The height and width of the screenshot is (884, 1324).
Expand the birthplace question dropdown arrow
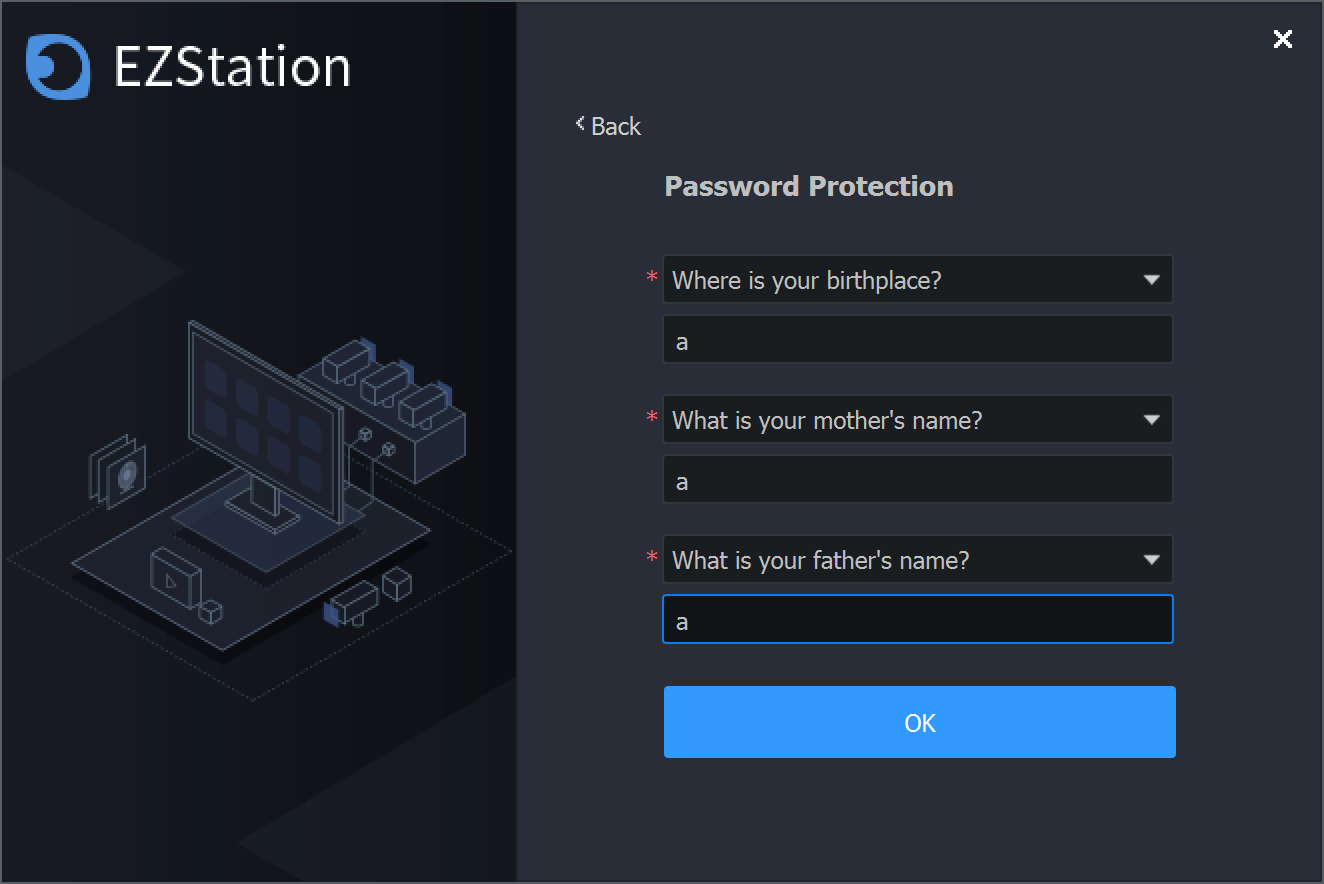[x=1151, y=280]
